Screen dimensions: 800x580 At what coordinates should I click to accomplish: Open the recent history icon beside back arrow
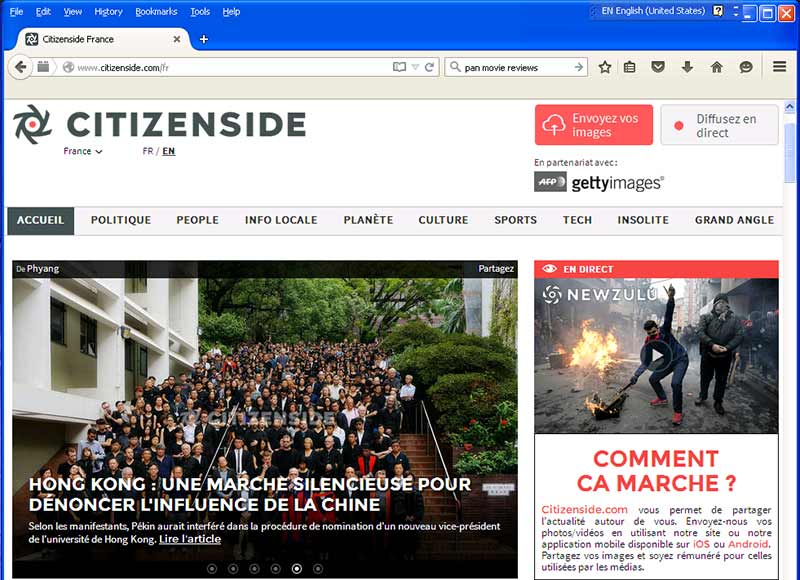(x=44, y=67)
